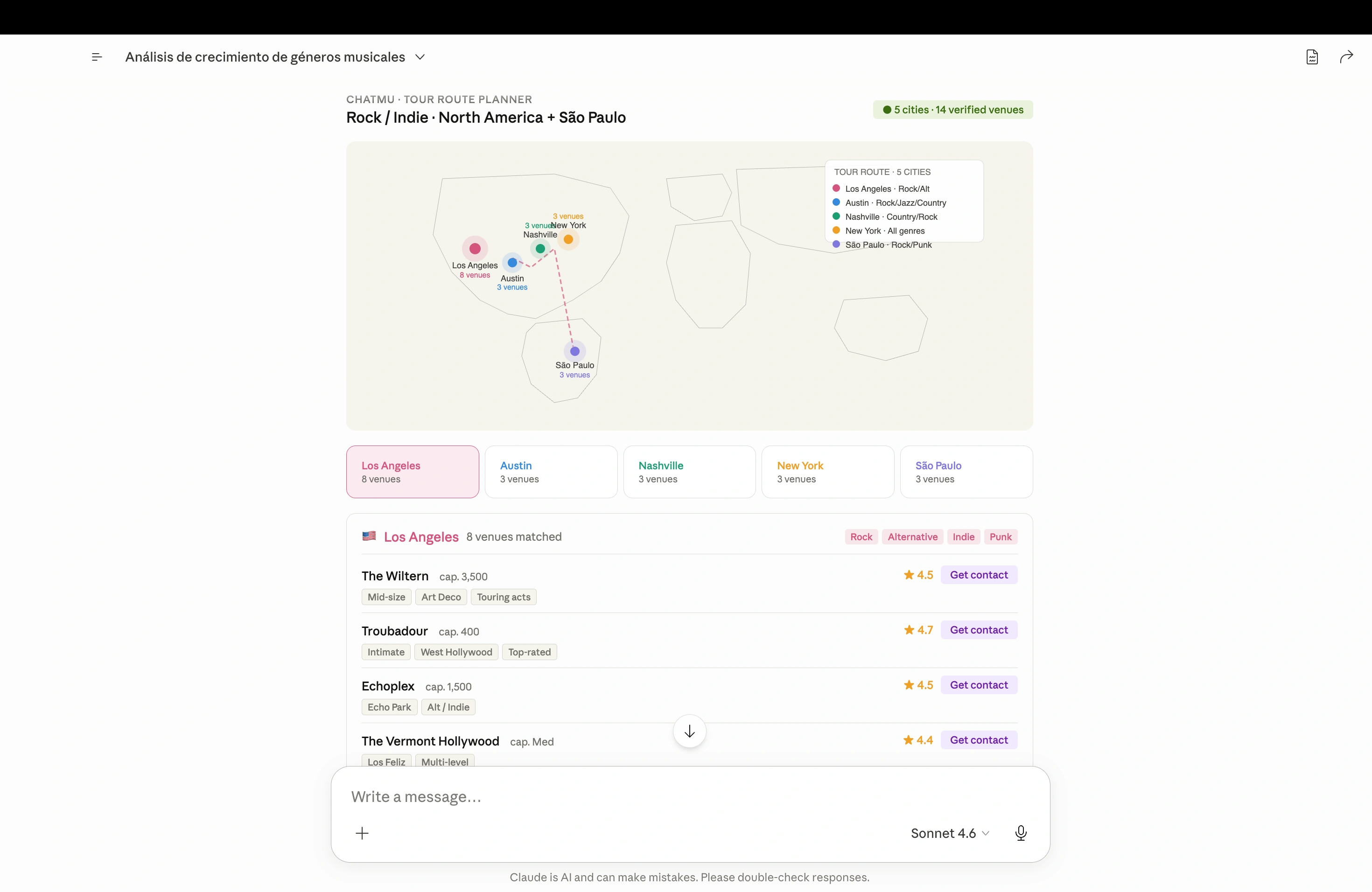
Task: Click the Indie genre tag
Action: click(x=963, y=537)
